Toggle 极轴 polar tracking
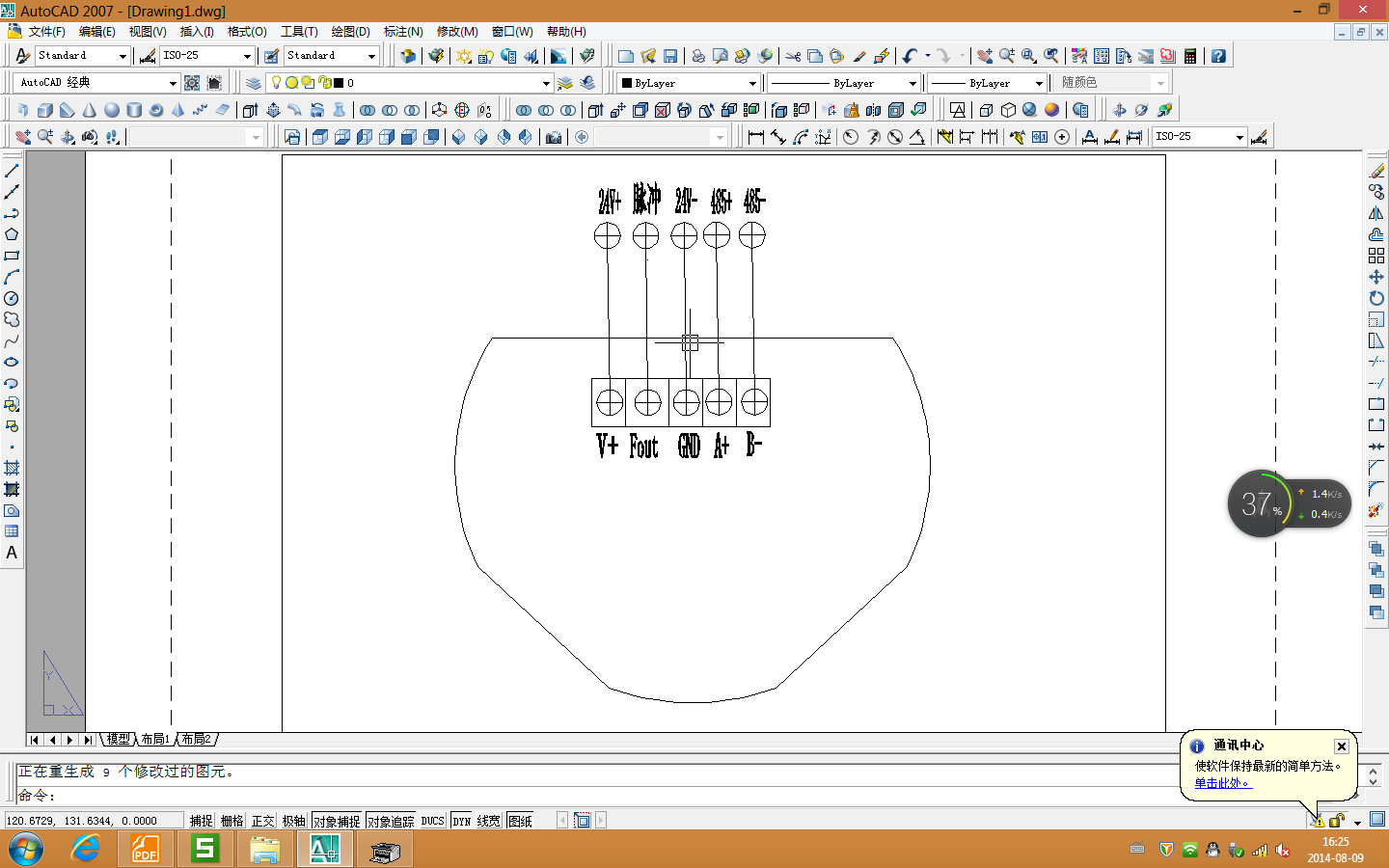This screenshot has height=868, width=1389. pyautogui.click(x=293, y=821)
